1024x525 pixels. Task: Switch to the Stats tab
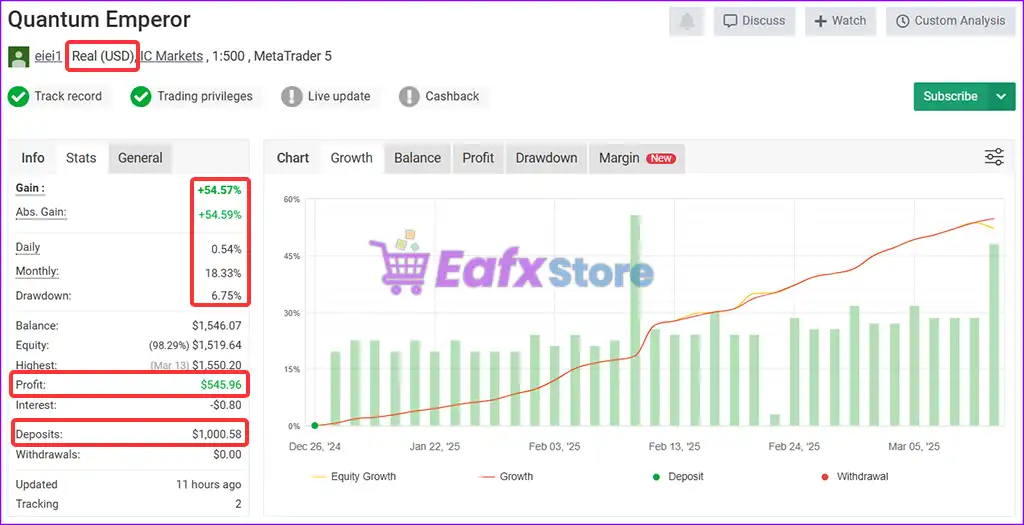coord(81,158)
